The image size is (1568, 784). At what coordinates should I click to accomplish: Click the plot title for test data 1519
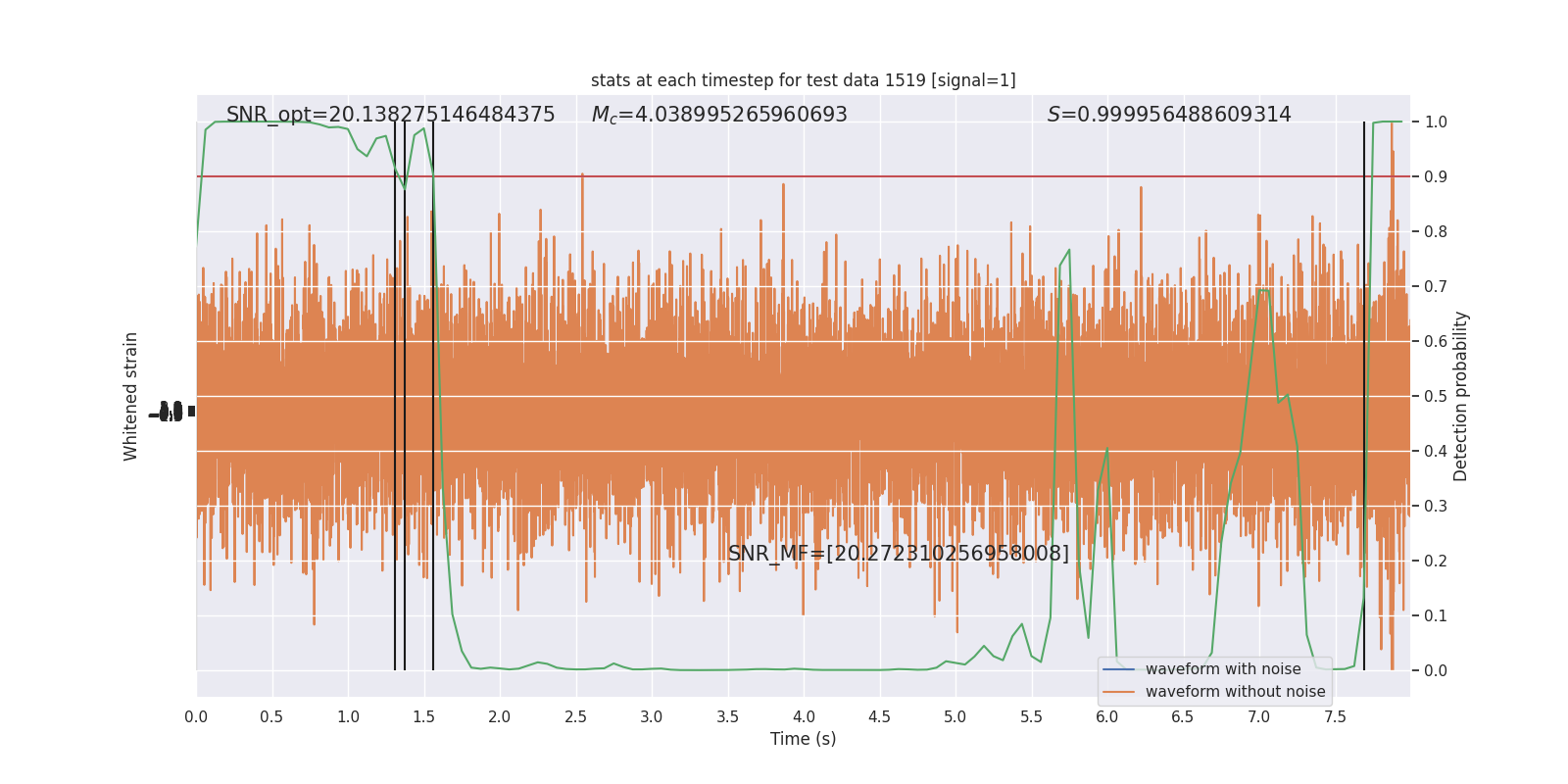pos(803,80)
